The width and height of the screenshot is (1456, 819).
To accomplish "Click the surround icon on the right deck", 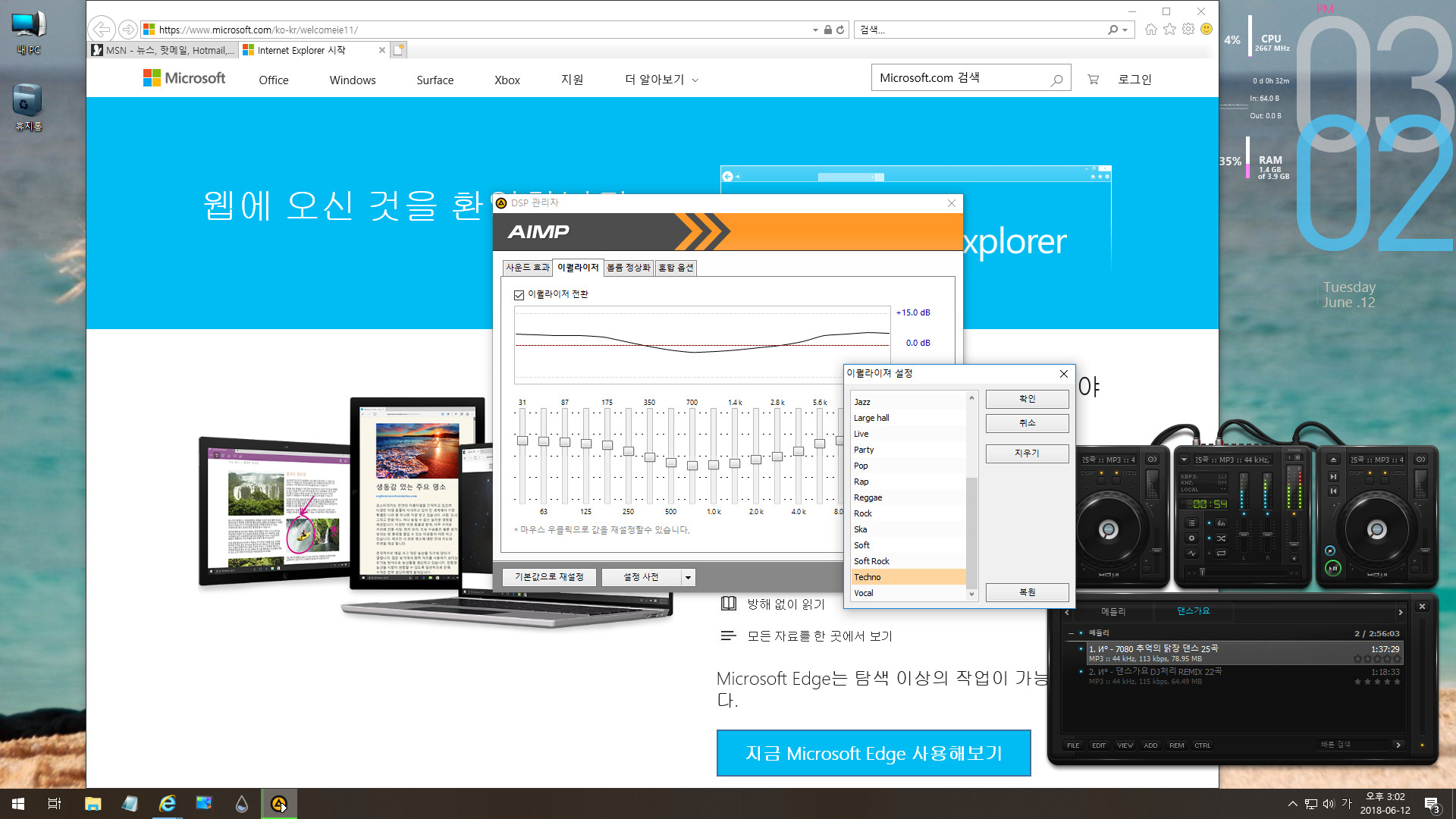I will pos(1420,459).
